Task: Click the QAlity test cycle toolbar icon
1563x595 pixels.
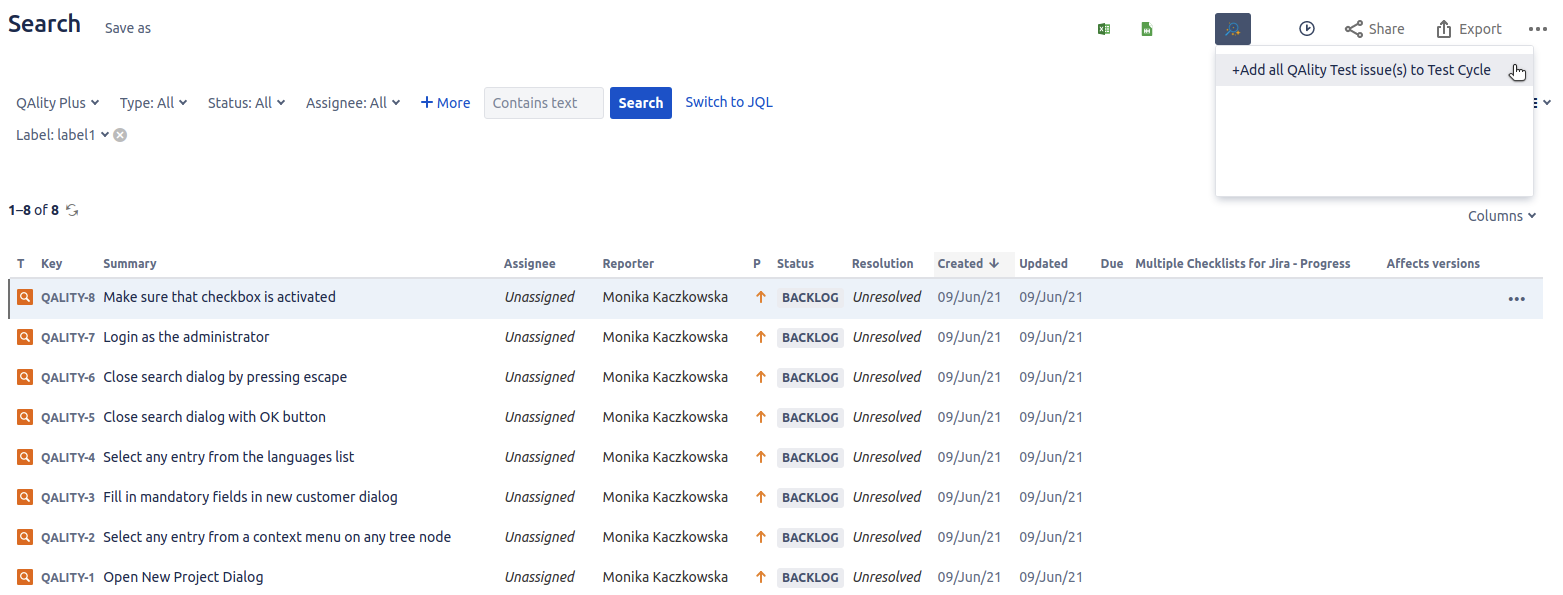Action: click(x=1233, y=29)
